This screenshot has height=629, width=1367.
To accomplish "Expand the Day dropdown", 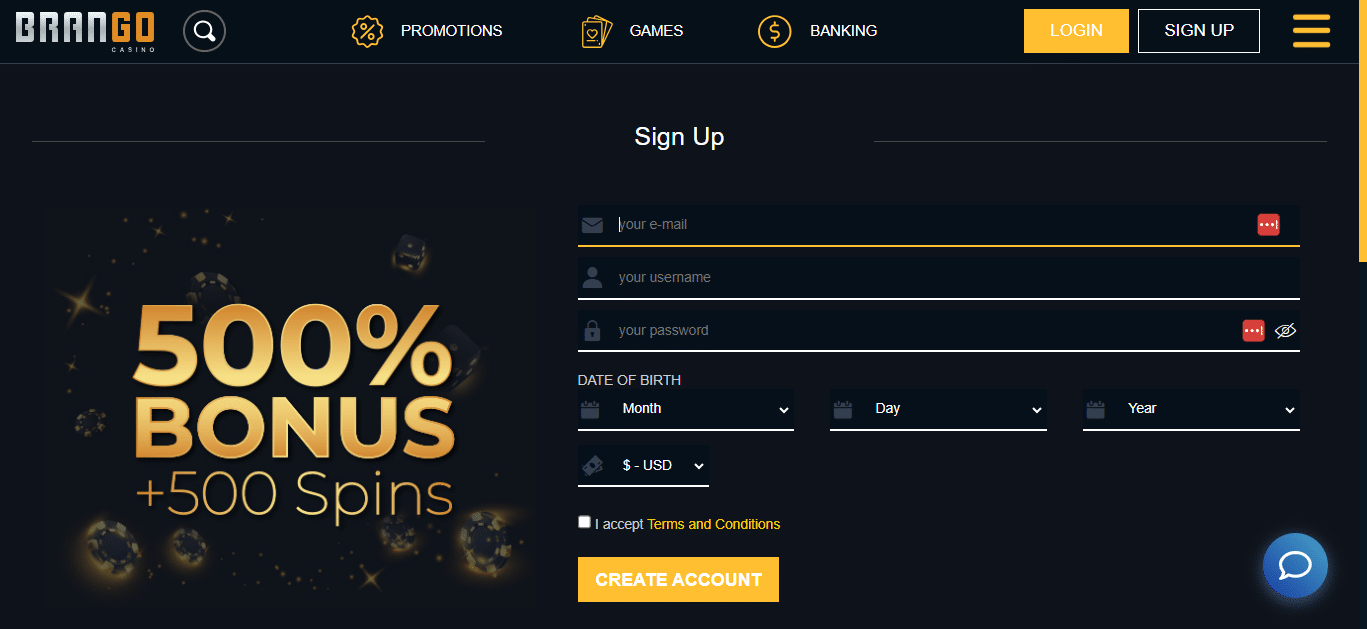I will coord(938,408).
